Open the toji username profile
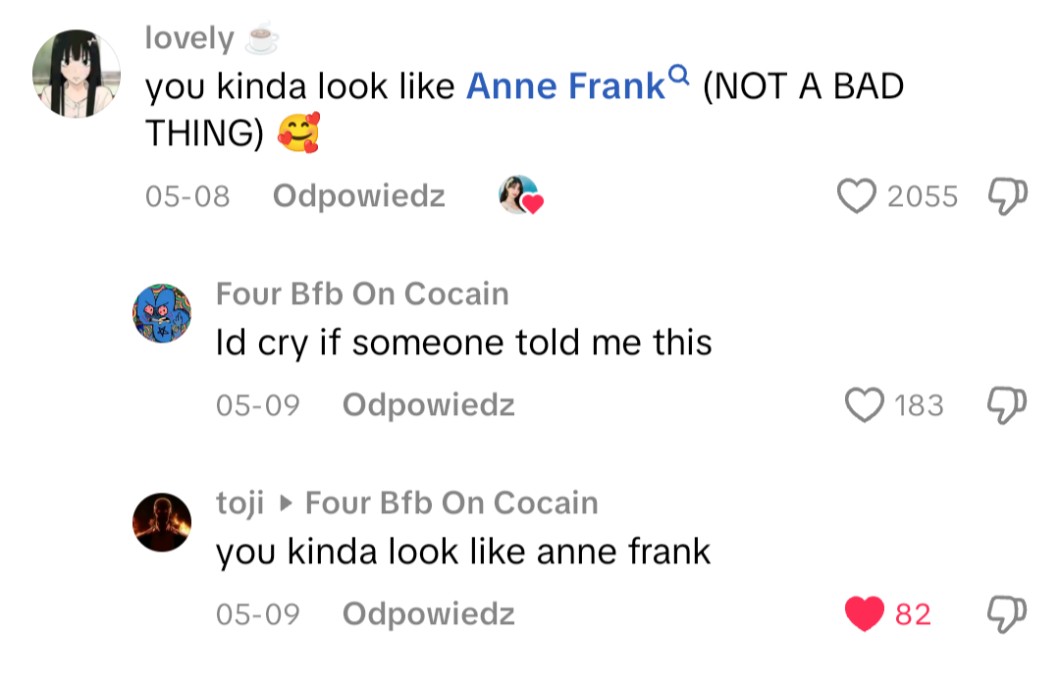 click(x=240, y=502)
